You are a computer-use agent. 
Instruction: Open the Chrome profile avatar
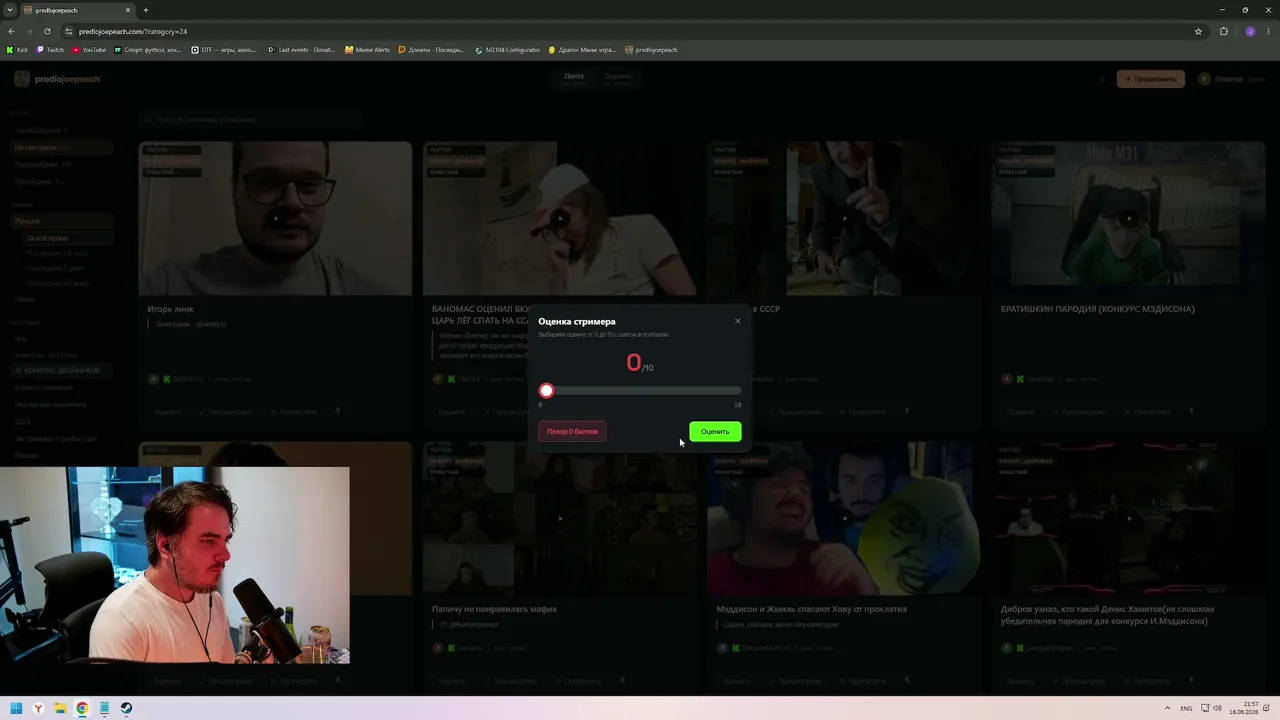click(1250, 31)
